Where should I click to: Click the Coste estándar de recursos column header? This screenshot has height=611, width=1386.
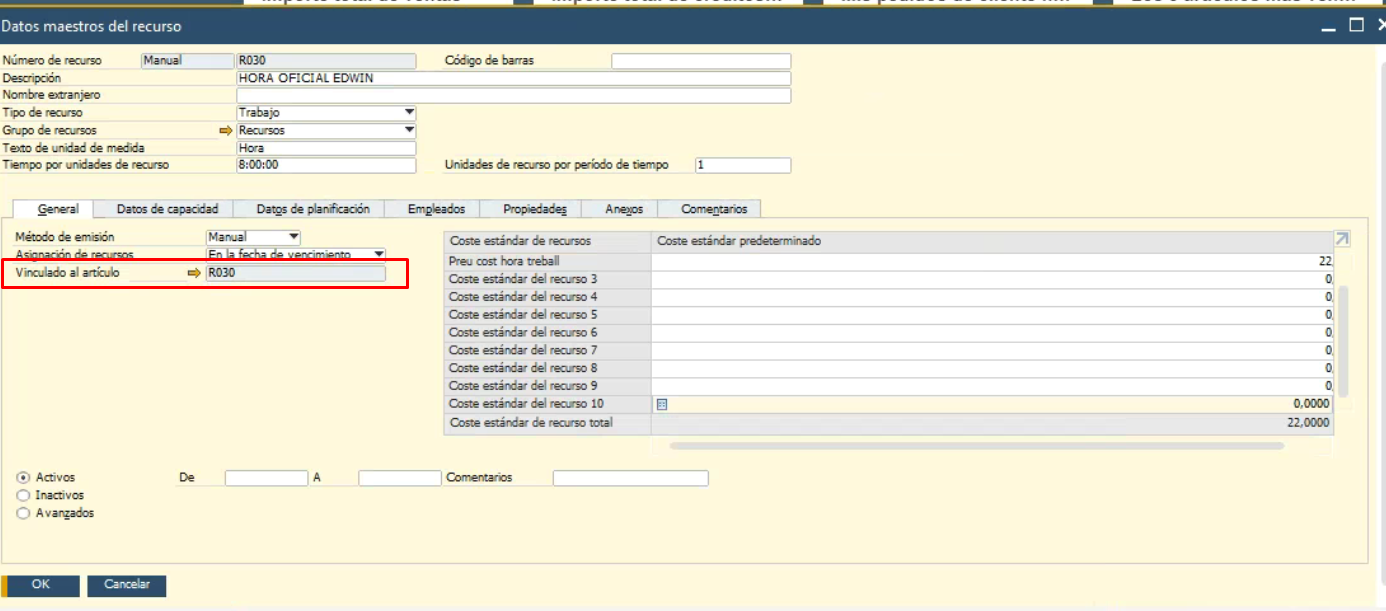(547, 241)
